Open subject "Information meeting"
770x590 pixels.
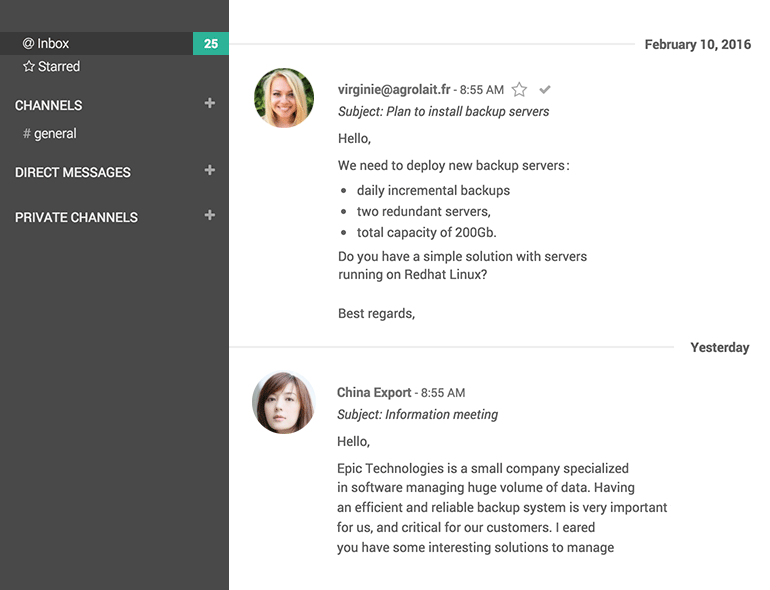[x=417, y=414]
